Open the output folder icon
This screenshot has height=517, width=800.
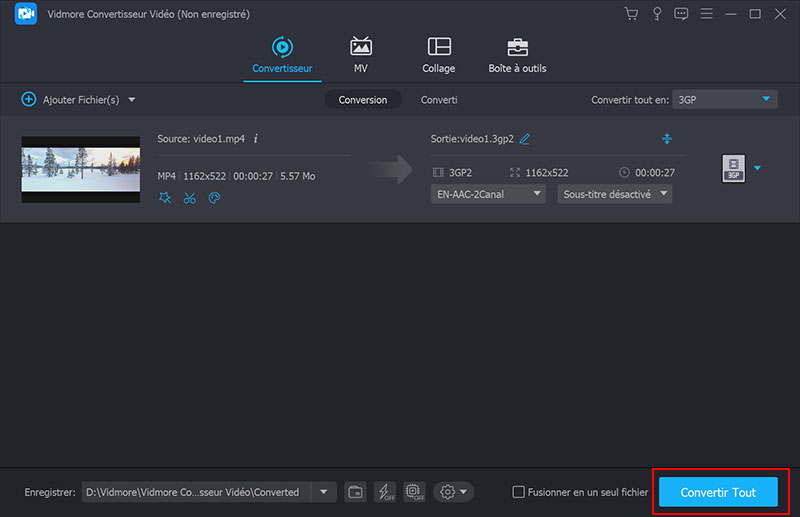tap(355, 492)
